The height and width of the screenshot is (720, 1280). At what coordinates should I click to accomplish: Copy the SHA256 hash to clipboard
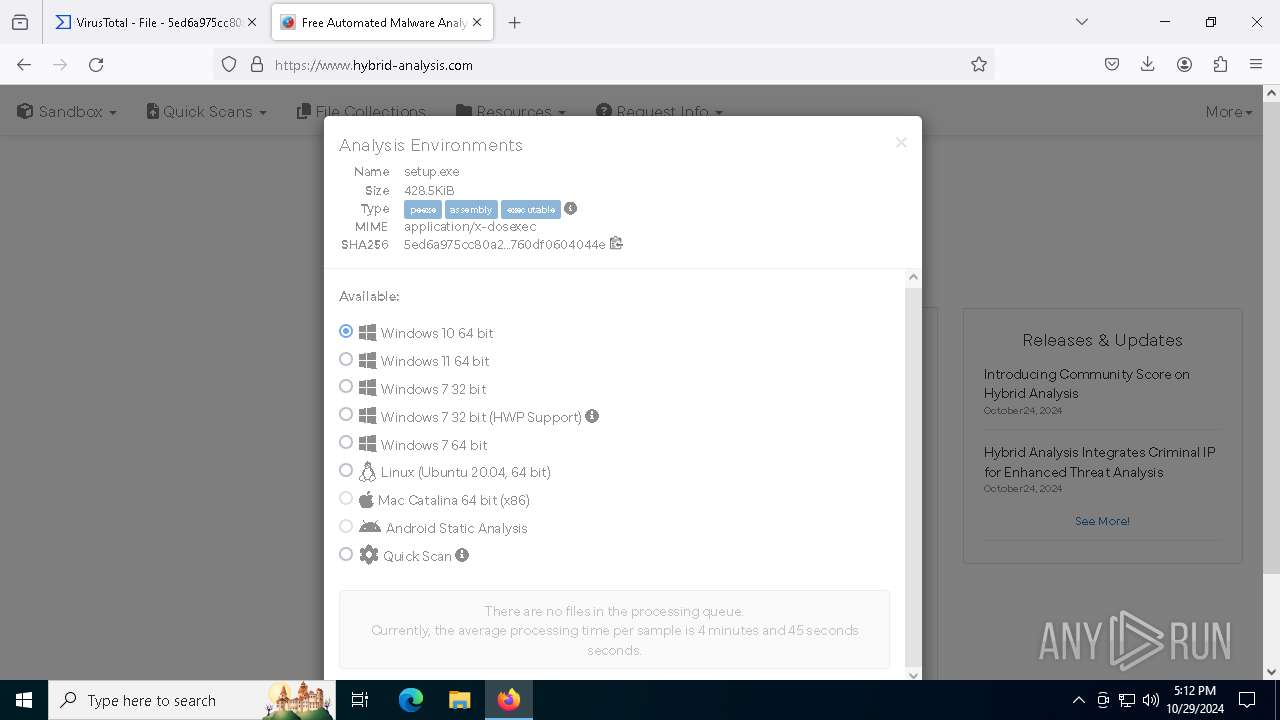616,243
